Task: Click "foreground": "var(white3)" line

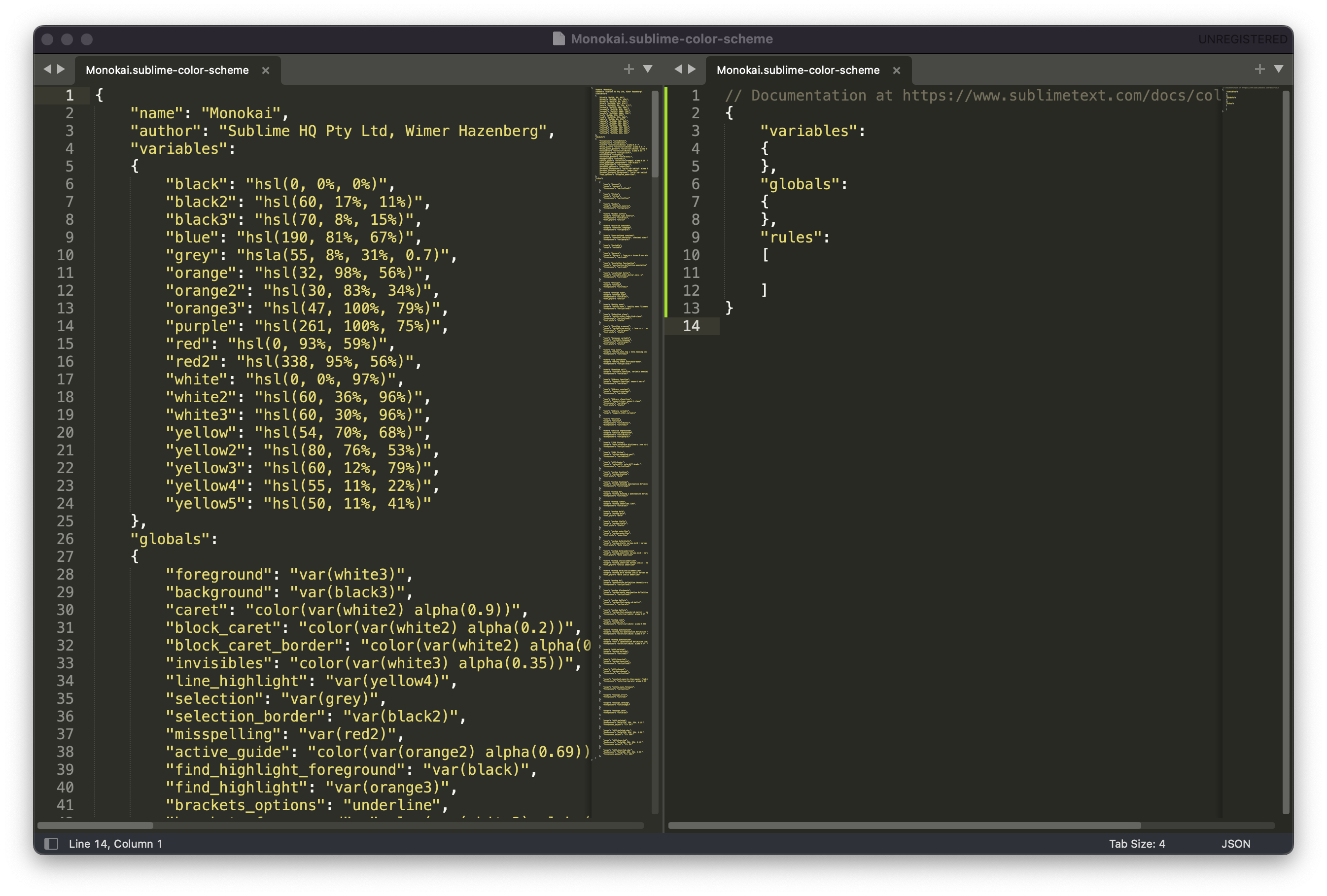Action: click(x=289, y=574)
